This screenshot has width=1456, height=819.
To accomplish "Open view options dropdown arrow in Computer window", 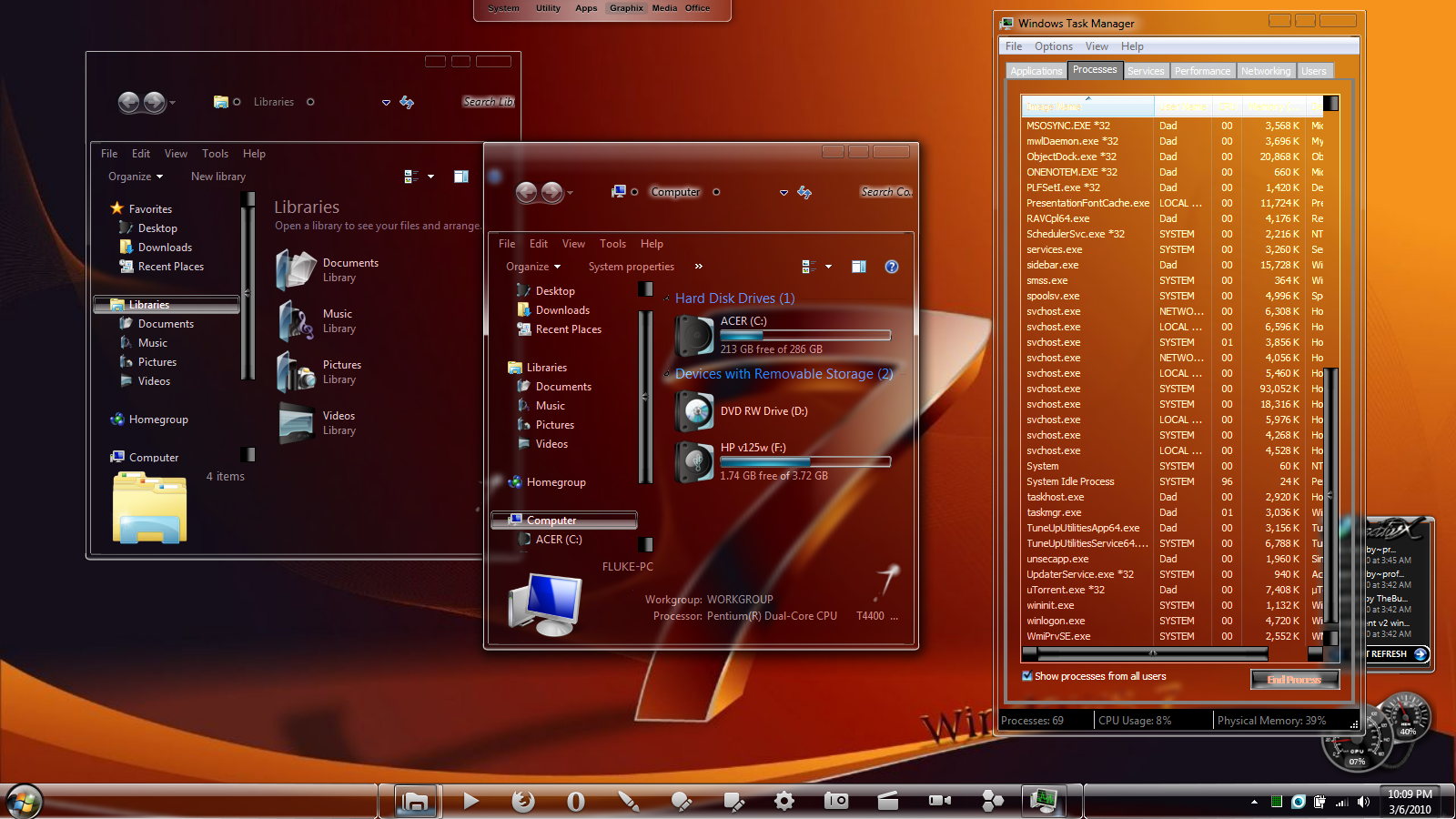I will (x=828, y=267).
